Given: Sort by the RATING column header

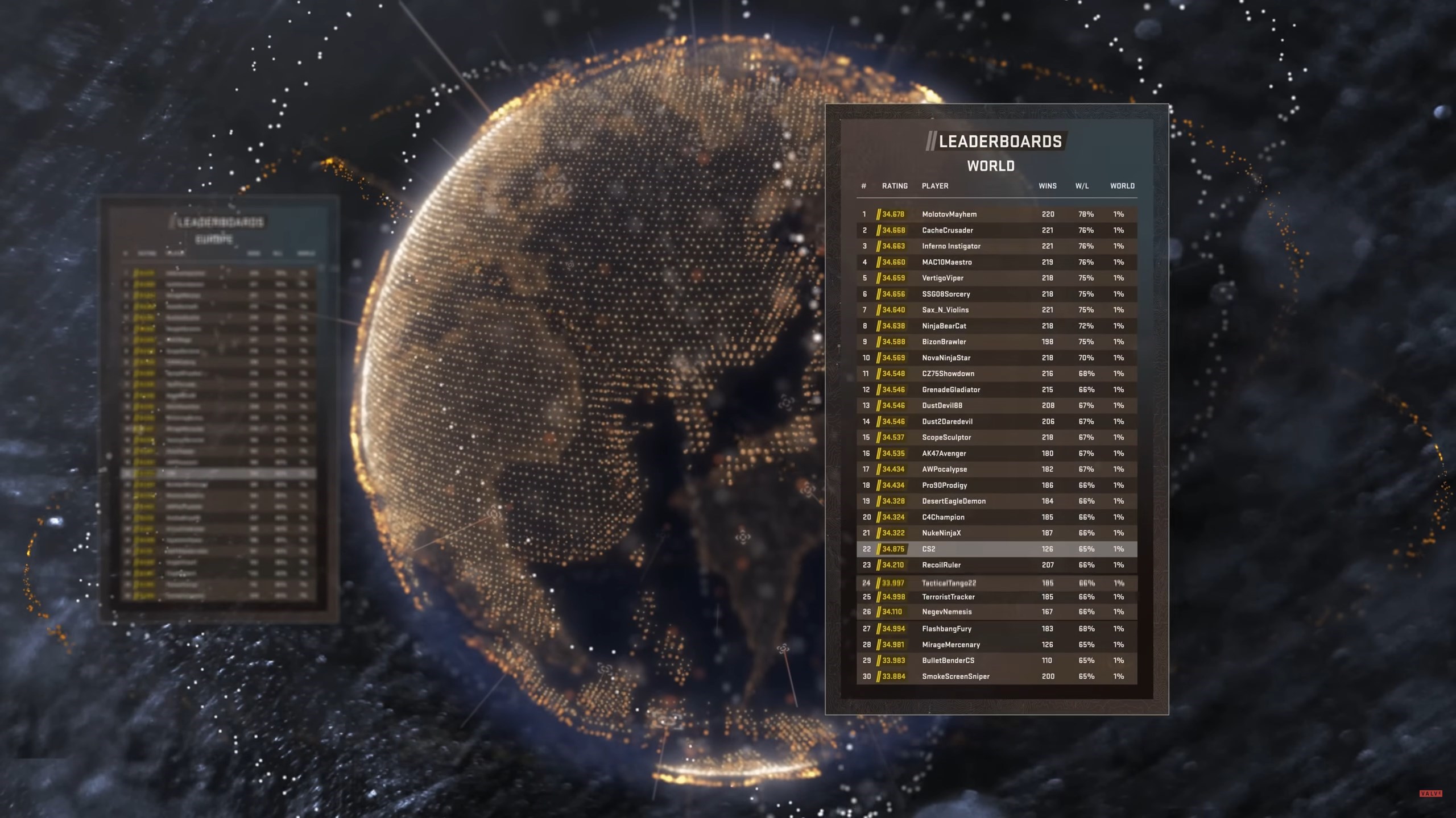Looking at the screenshot, I should 895,186.
